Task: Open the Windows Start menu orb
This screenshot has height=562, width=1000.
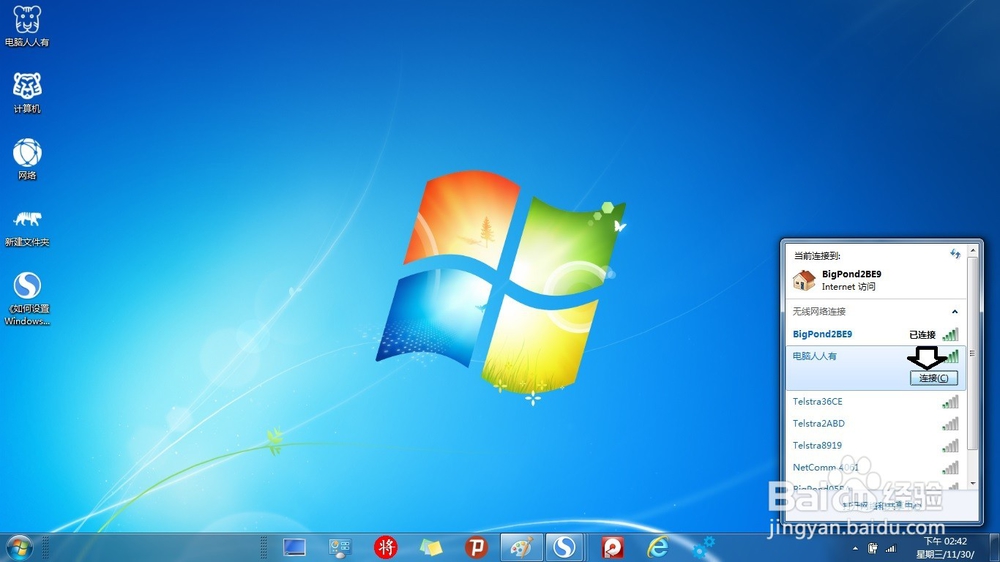Action: tap(19, 547)
